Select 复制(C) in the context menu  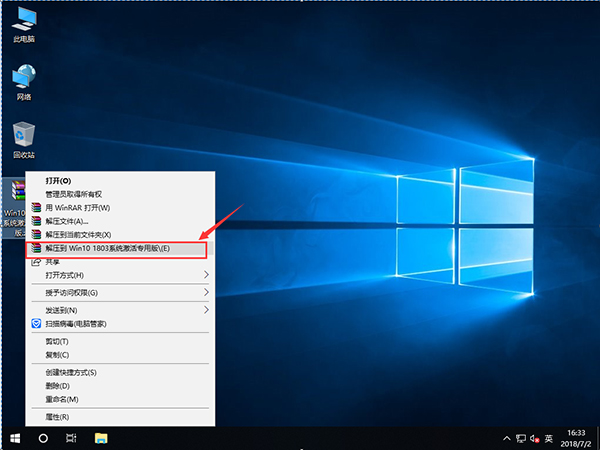click(120, 355)
